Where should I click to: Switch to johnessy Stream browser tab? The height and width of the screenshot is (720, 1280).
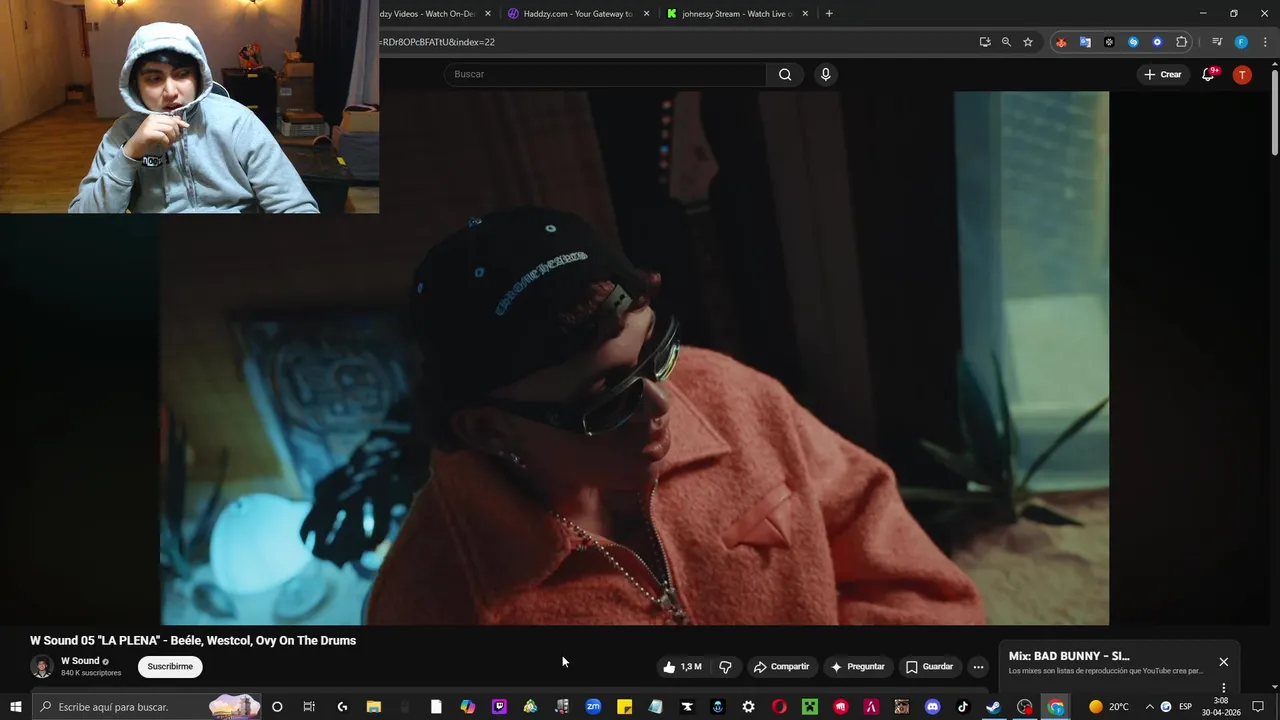[737, 14]
